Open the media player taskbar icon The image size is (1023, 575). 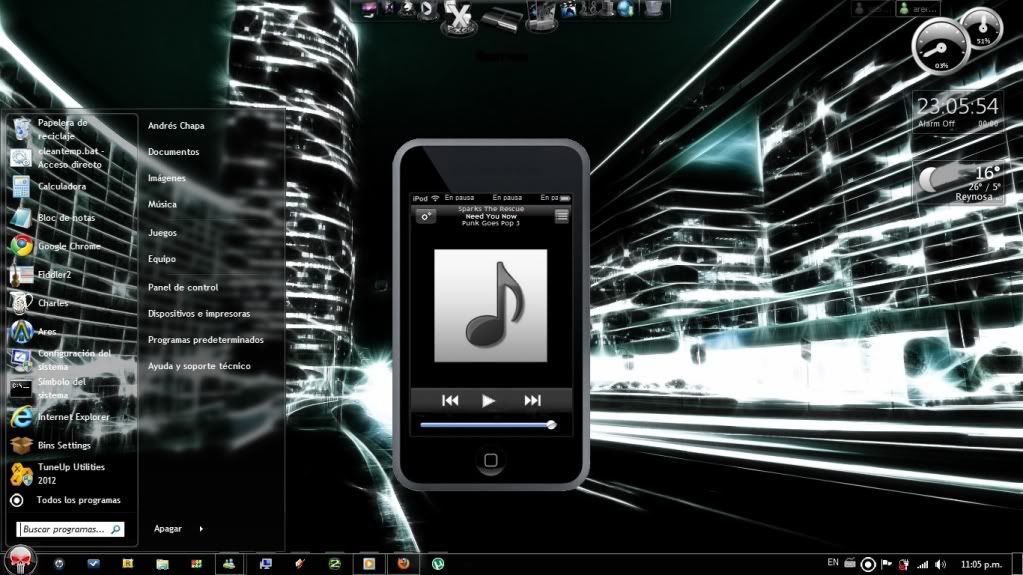point(369,564)
